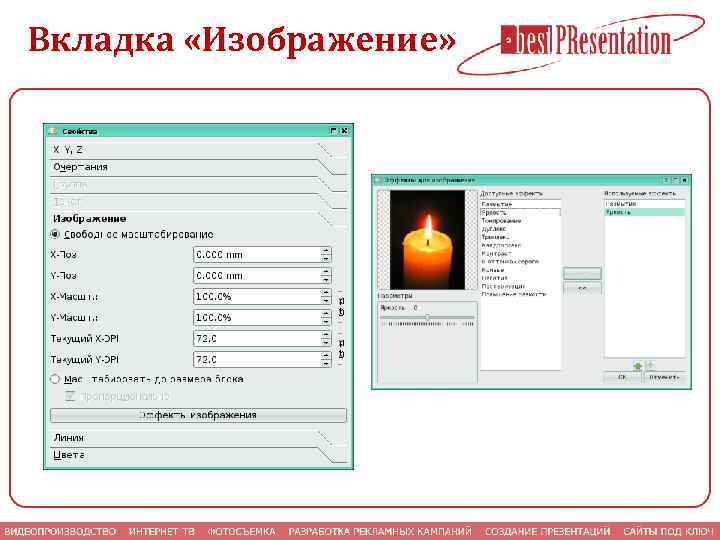
Task: Click the remove-effect << button
Action: pyautogui.click(x=582, y=288)
